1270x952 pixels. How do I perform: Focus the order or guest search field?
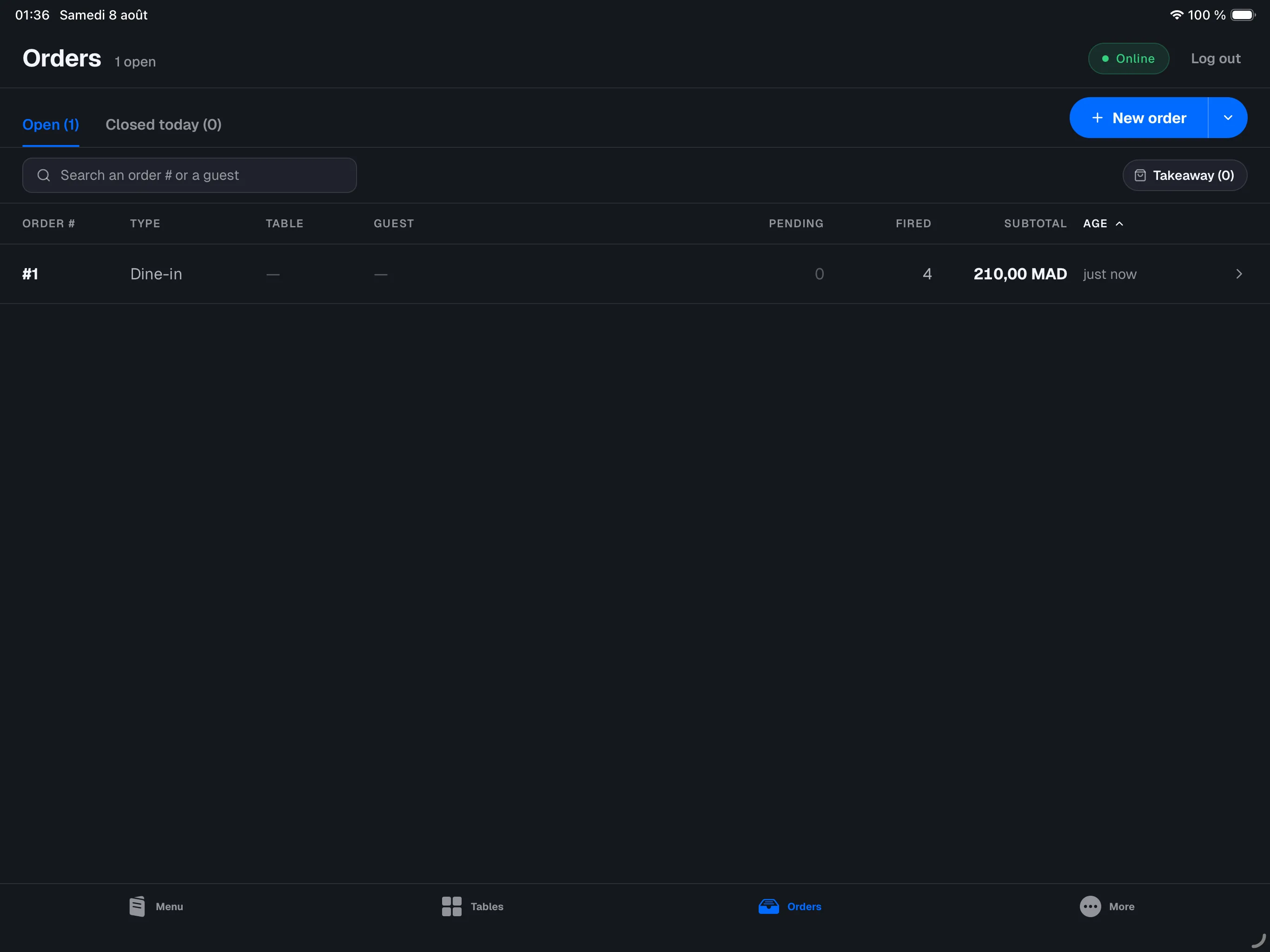click(190, 175)
